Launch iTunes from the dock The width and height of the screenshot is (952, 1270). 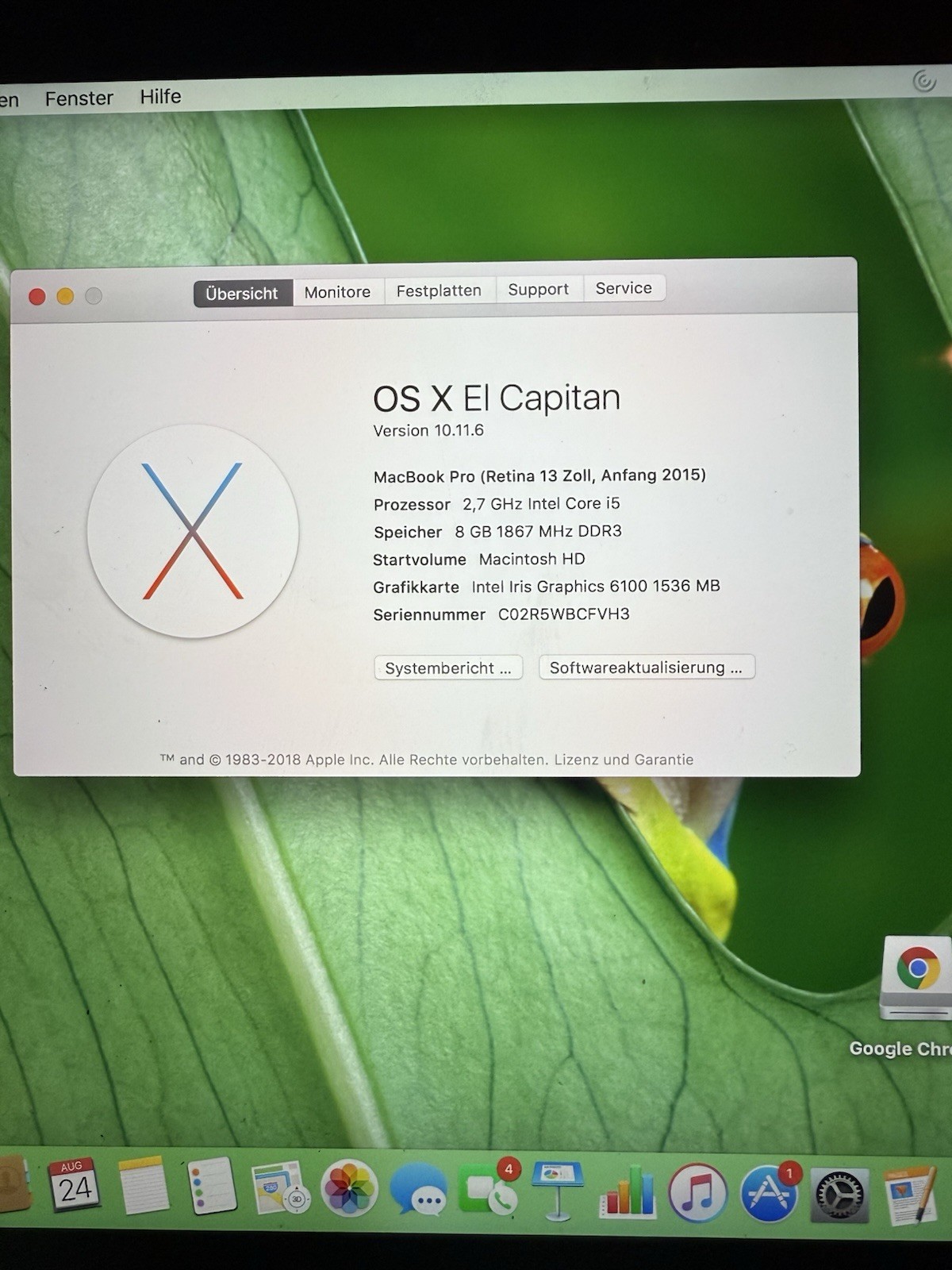click(x=697, y=1192)
